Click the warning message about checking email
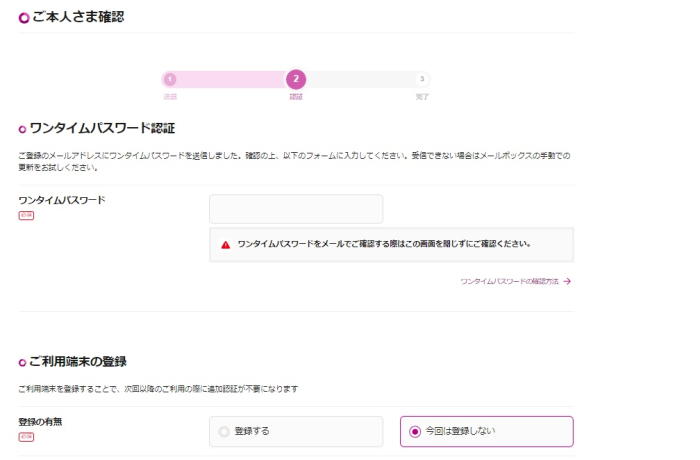 (x=384, y=244)
